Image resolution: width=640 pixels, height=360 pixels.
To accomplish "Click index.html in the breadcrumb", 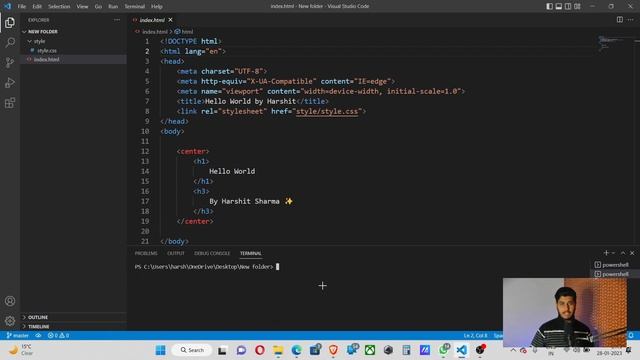I will 155,31.
